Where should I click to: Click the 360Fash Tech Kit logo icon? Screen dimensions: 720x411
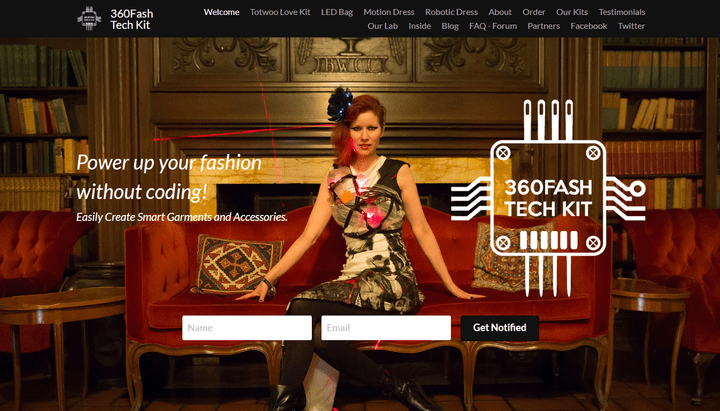89,19
